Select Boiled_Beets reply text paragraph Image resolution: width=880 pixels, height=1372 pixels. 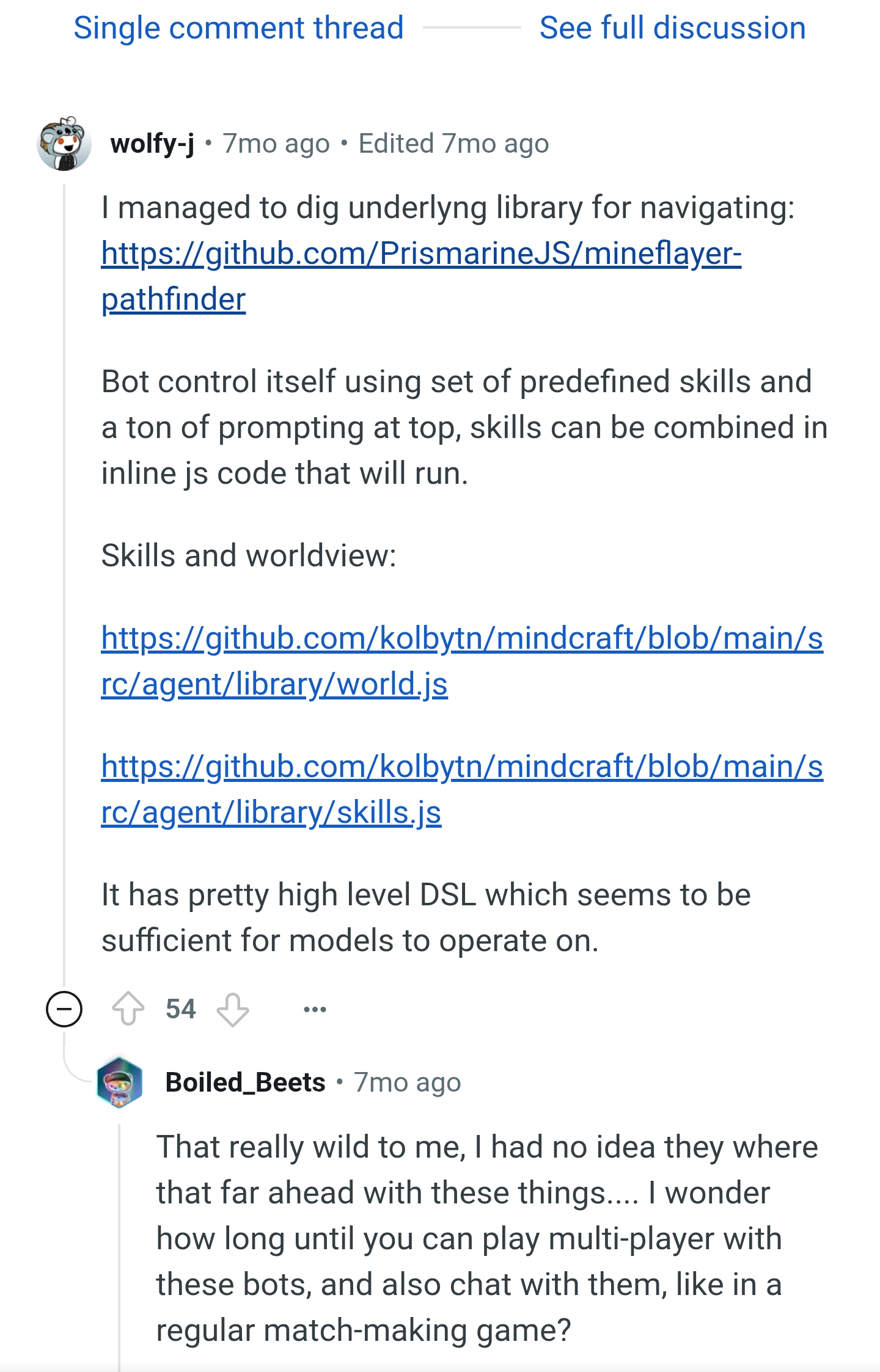click(x=487, y=1238)
